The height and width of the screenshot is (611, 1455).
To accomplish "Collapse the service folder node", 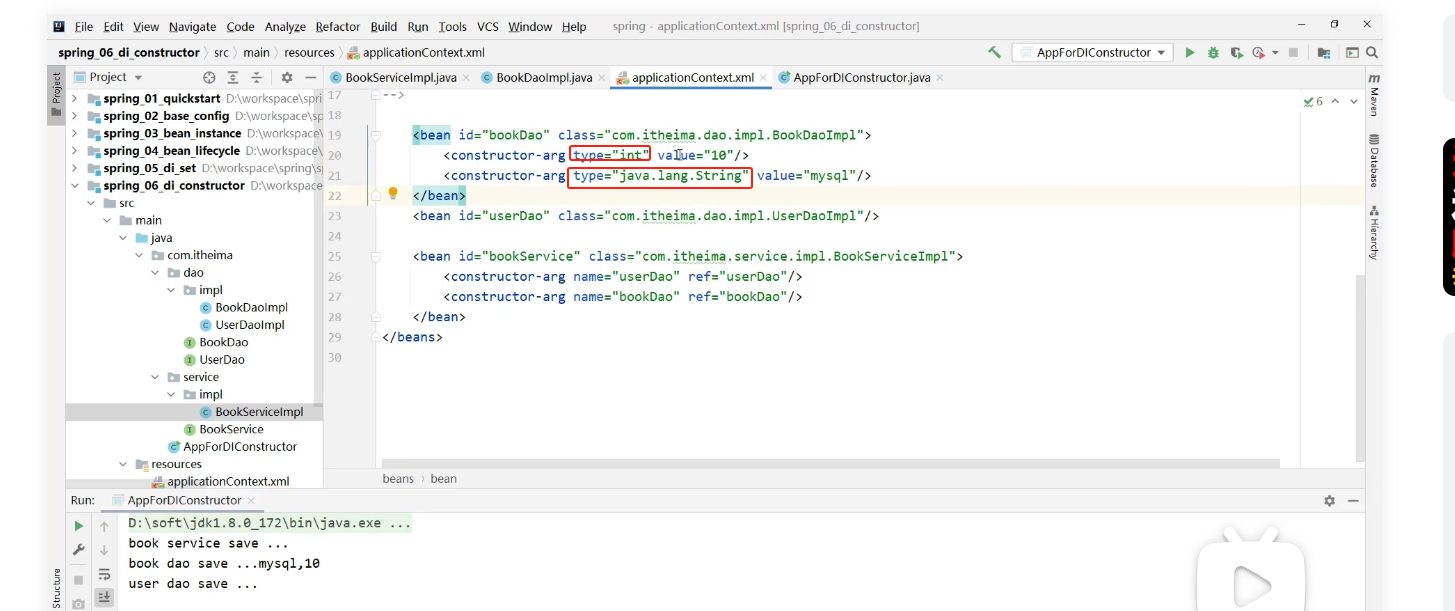I will point(155,377).
